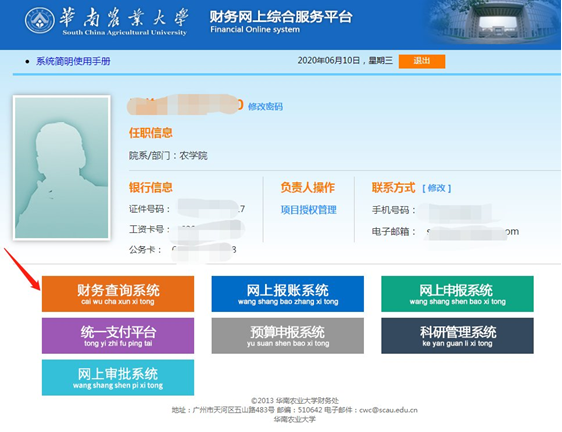Open the 系统简明使用手册 link
562x432 pixels.
pyautogui.click(x=73, y=61)
